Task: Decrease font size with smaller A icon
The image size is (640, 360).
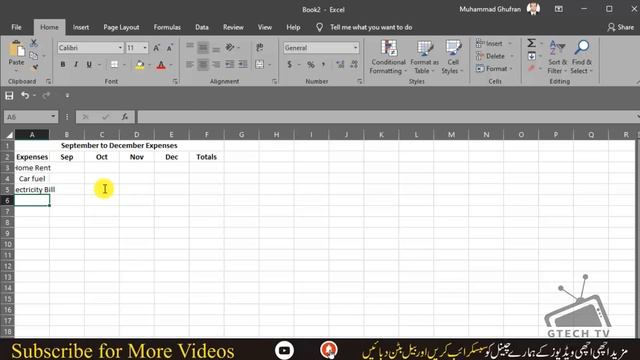Action: tap(170, 48)
